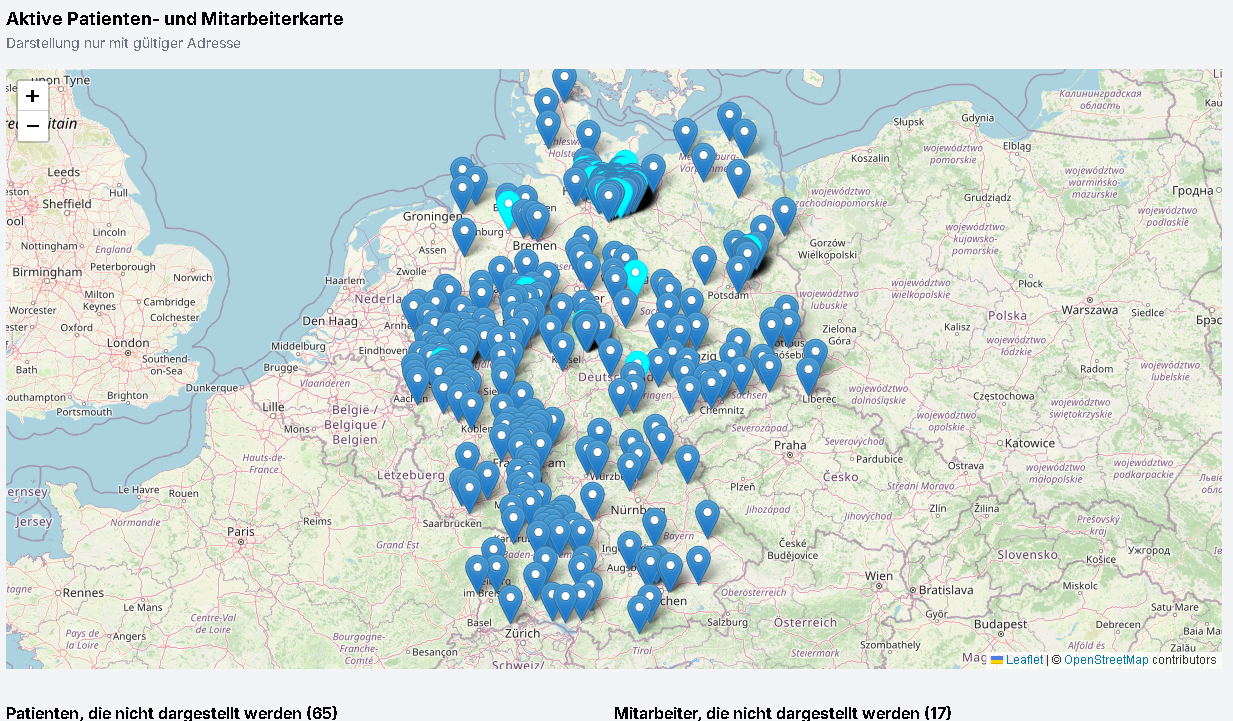Screen dimensions: 1233x721
Task: Click 'Patienten, die nicht dargestellt werden (65)'
Action: pos(172,713)
